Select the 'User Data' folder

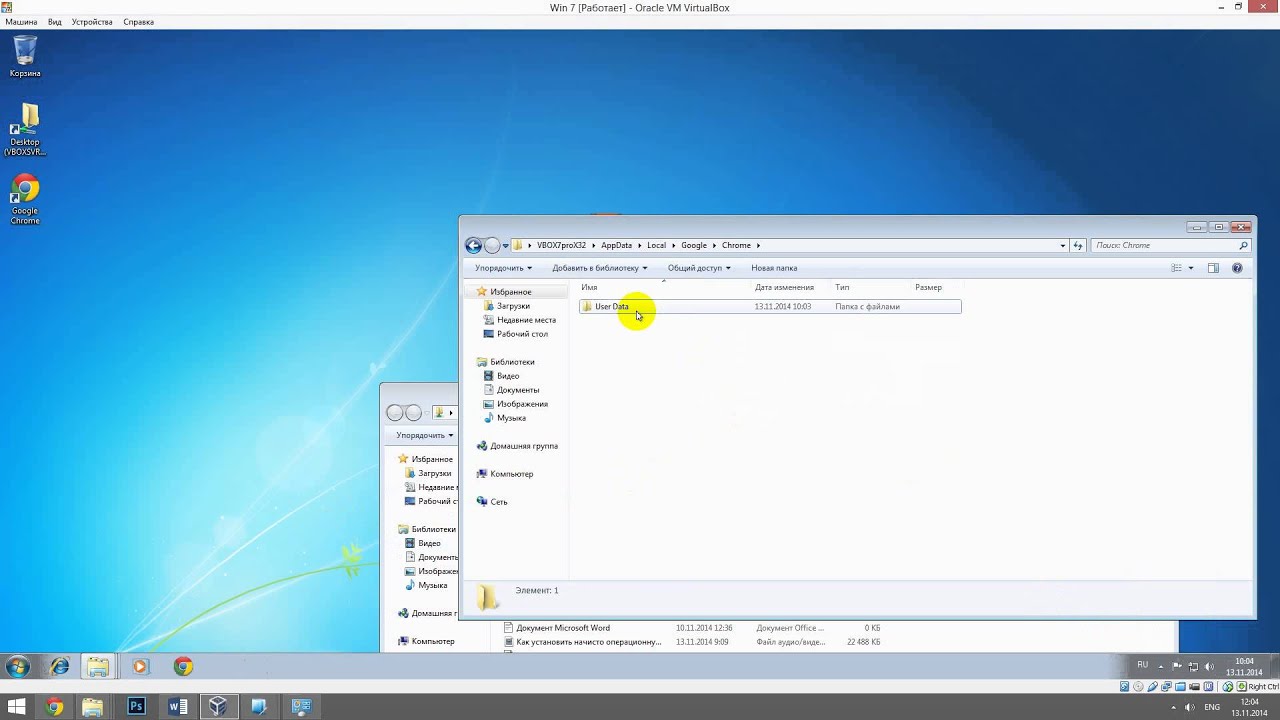(x=770, y=307)
